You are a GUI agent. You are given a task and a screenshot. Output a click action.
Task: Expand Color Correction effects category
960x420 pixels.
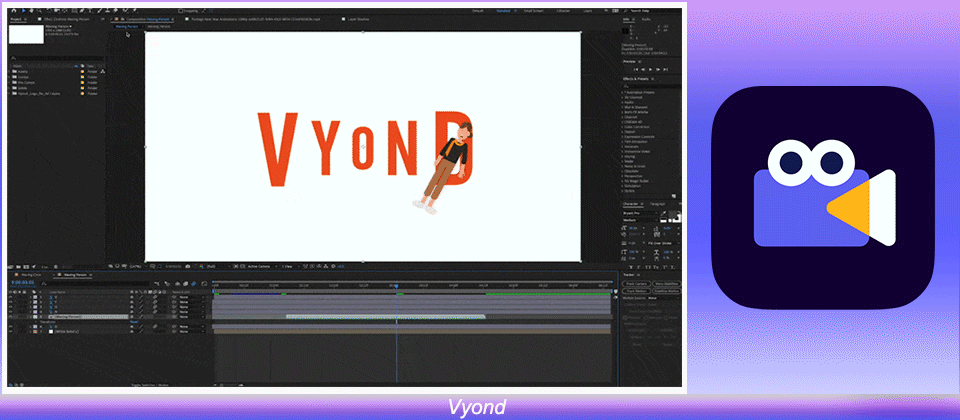point(623,127)
